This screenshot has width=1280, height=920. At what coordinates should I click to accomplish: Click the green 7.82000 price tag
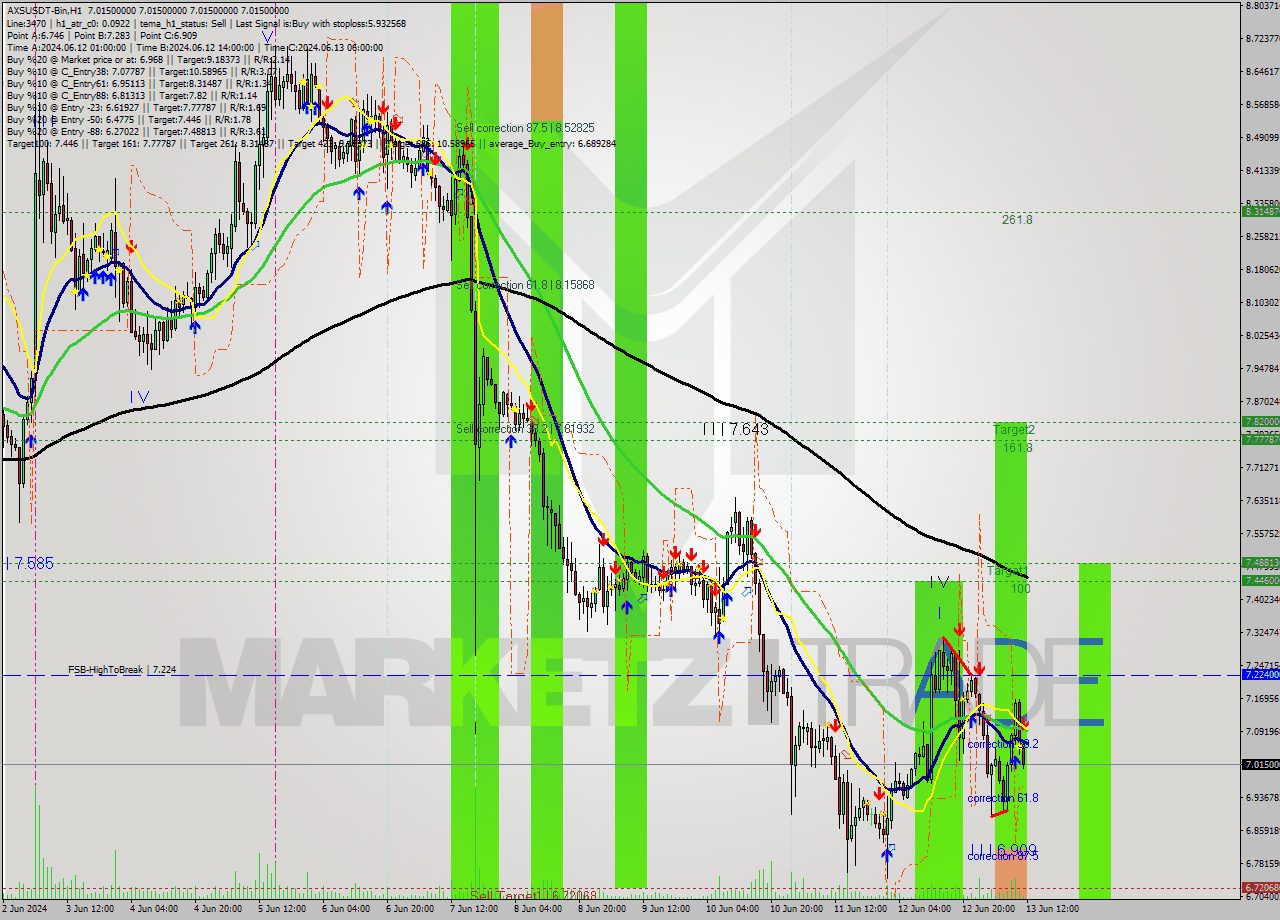coord(1259,422)
